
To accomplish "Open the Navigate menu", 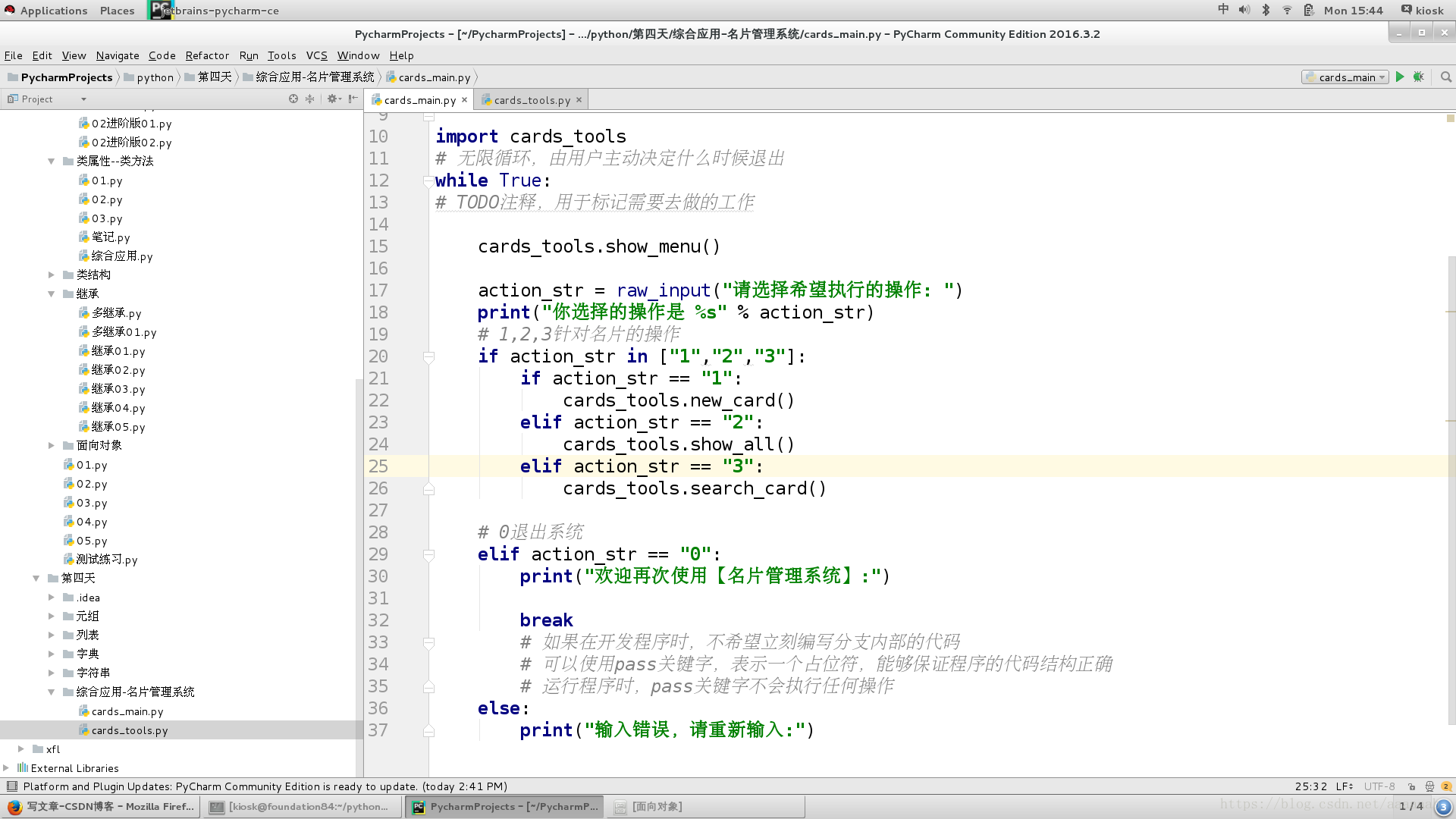I will coord(118,55).
